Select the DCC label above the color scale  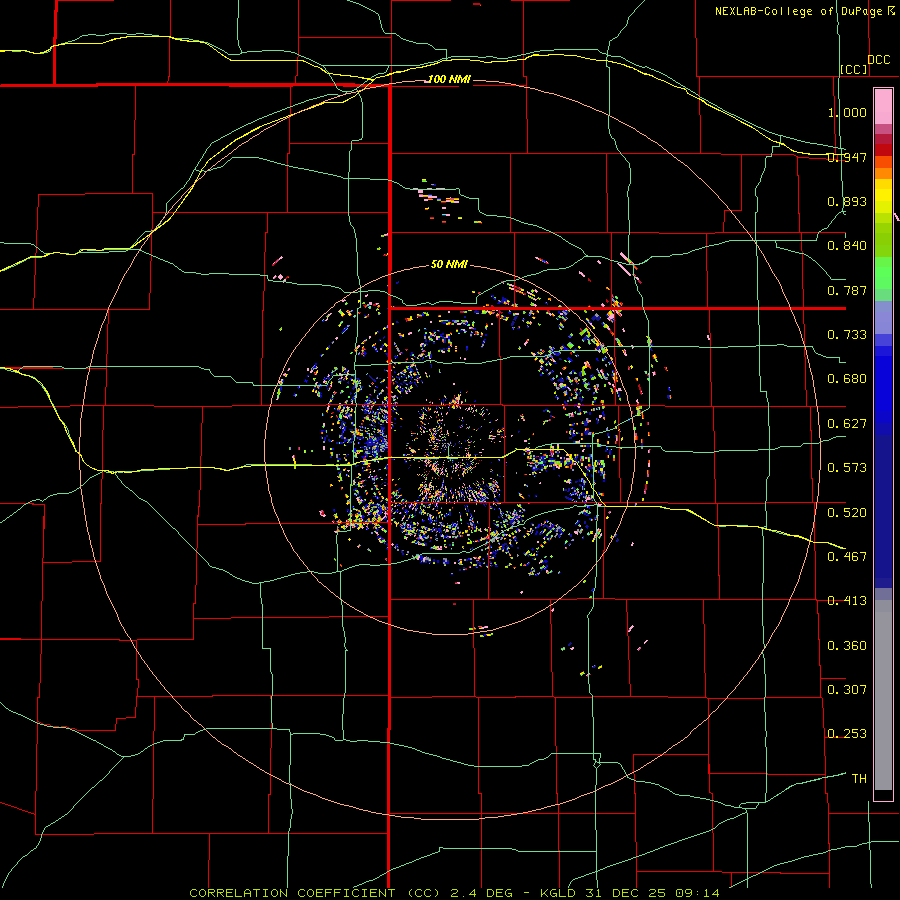click(x=878, y=60)
